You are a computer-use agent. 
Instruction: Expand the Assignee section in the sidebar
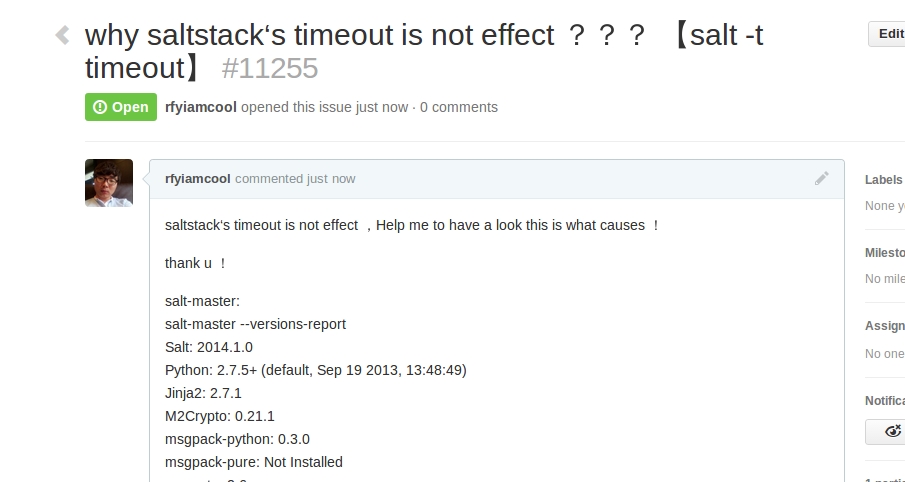pyautogui.click(x=884, y=326)
